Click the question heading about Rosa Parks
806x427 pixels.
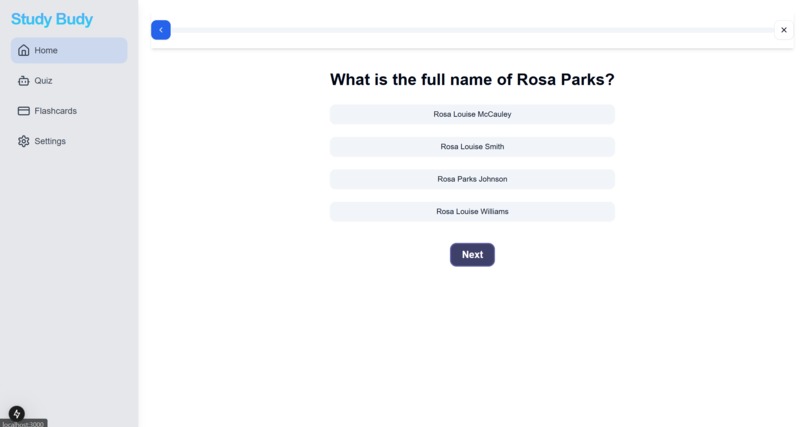[x=472, y=80]
